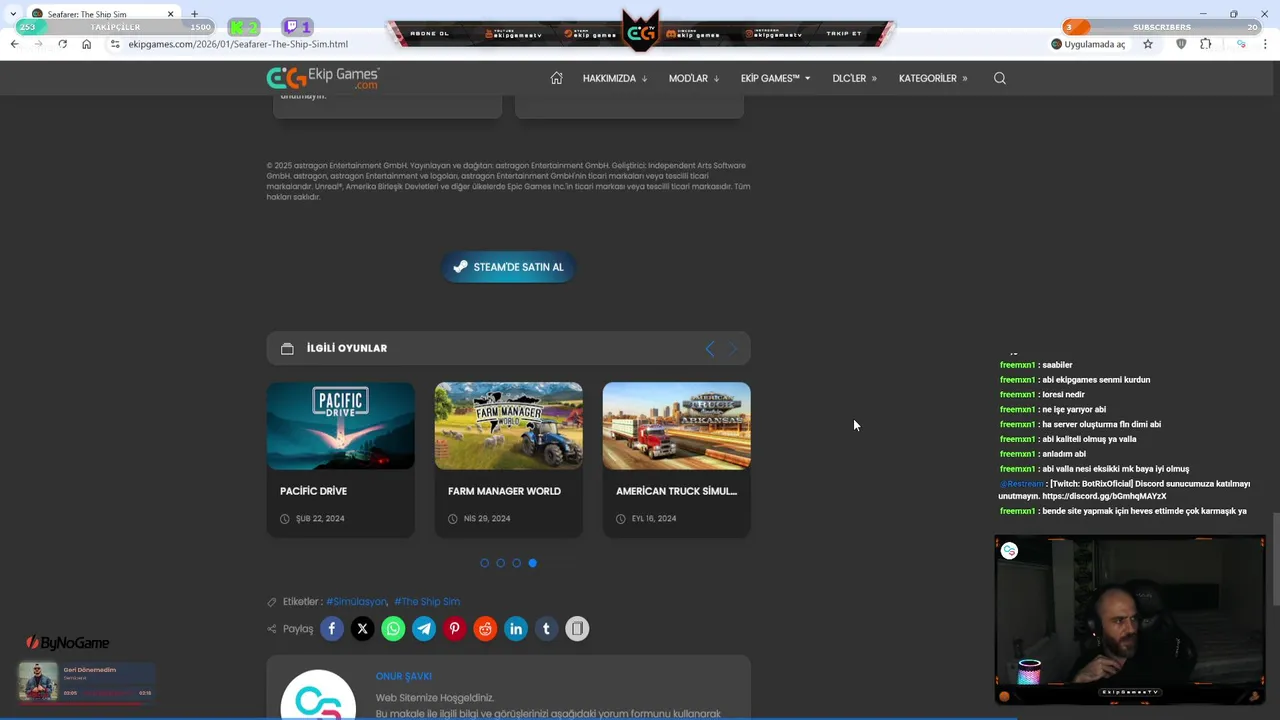Open PACIFIC DRIVE title link
This screenshot has height=720, width=1280.
[x=314, y=491]
